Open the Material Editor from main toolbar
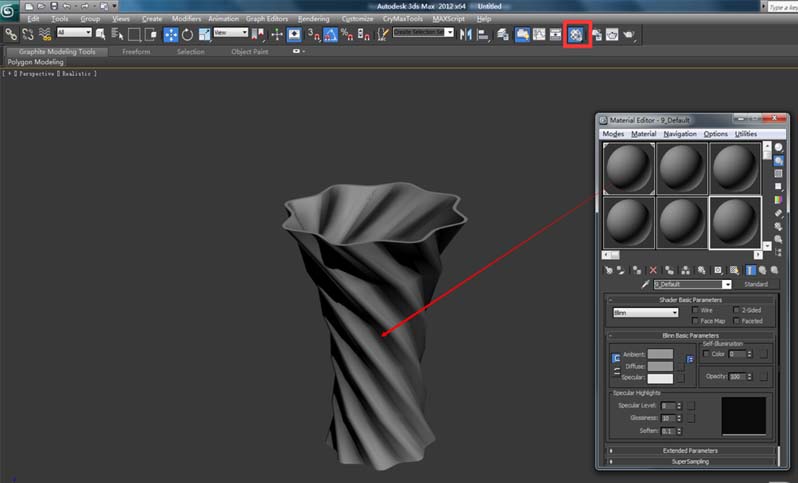The width and height of the screenshot is (798, 483). tap(576, 34)
